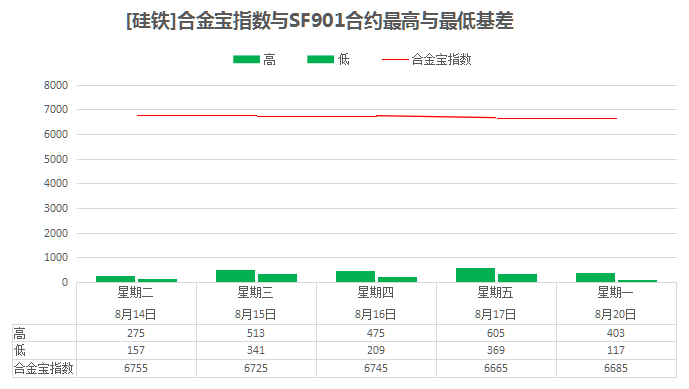This screenshot has width=689, height=389.
Task: Select the 星期二 axis label
Action: coord(135,292)
